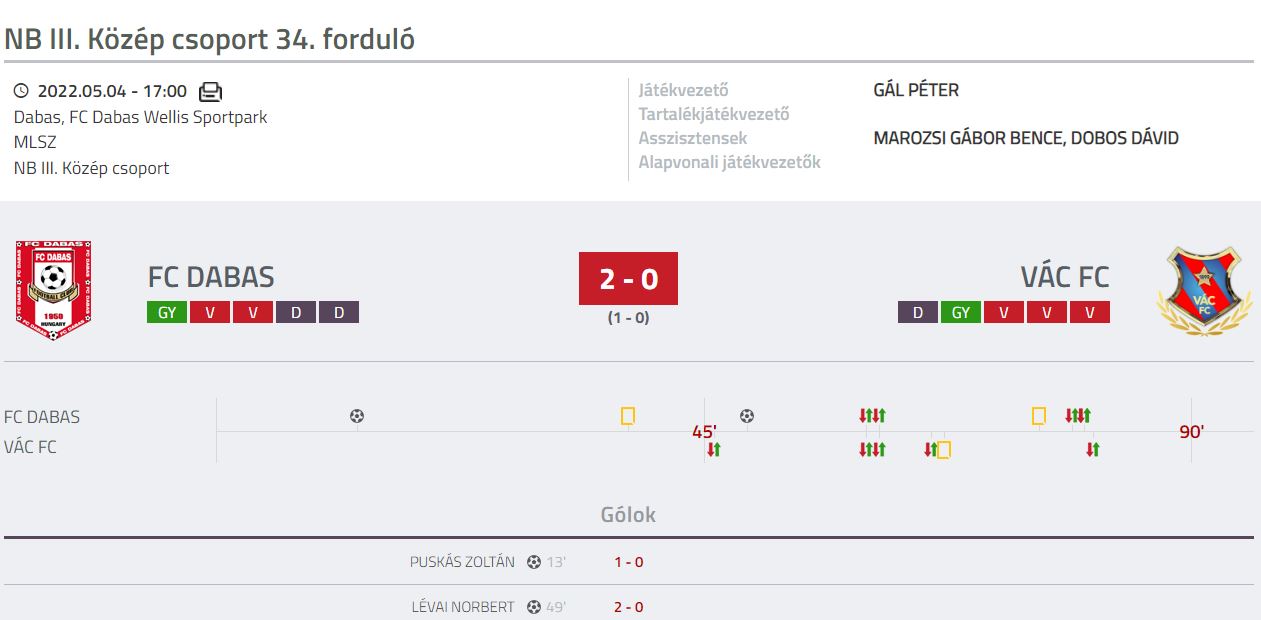Screen dimensions: 1261x620
Task: Click the print icon beside match date
Action: (210, 92)
